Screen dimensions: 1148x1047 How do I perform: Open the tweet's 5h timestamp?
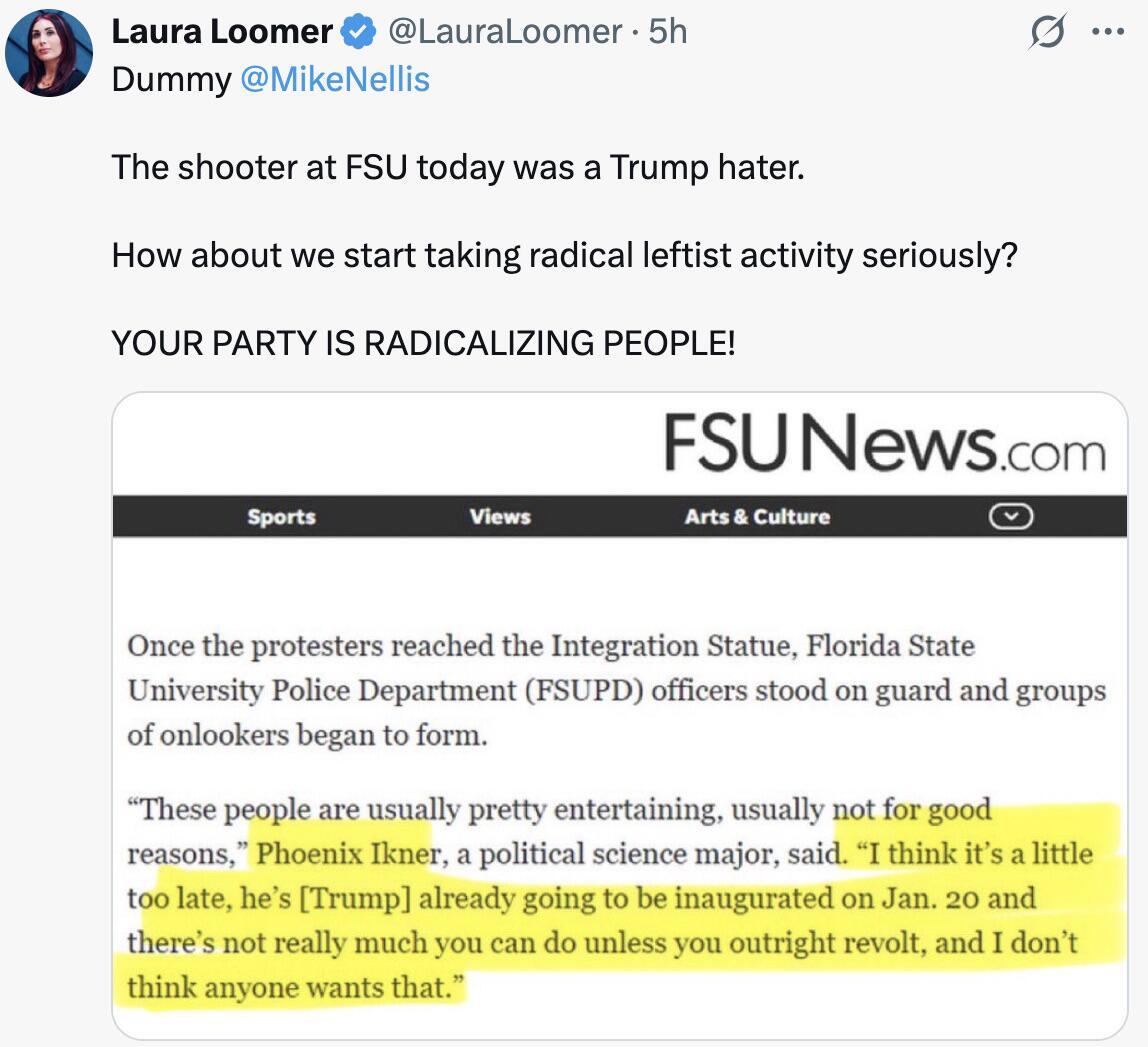pos(668,32)
